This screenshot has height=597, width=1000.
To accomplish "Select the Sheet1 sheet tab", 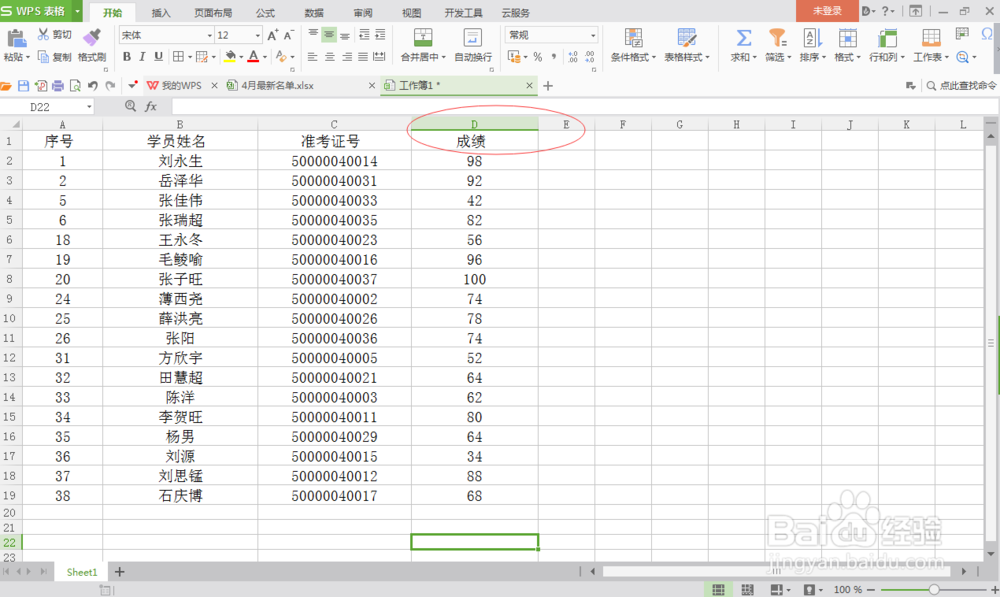I will point(82,572).
